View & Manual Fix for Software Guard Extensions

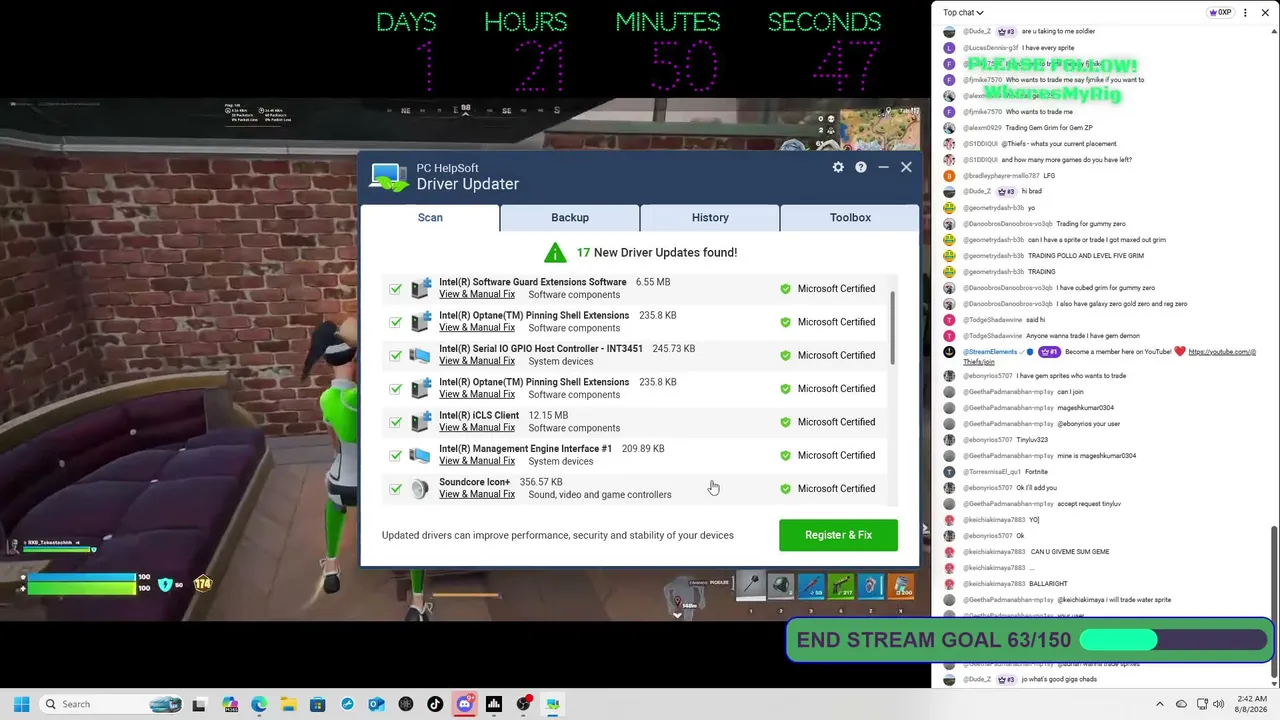(477, 294)
